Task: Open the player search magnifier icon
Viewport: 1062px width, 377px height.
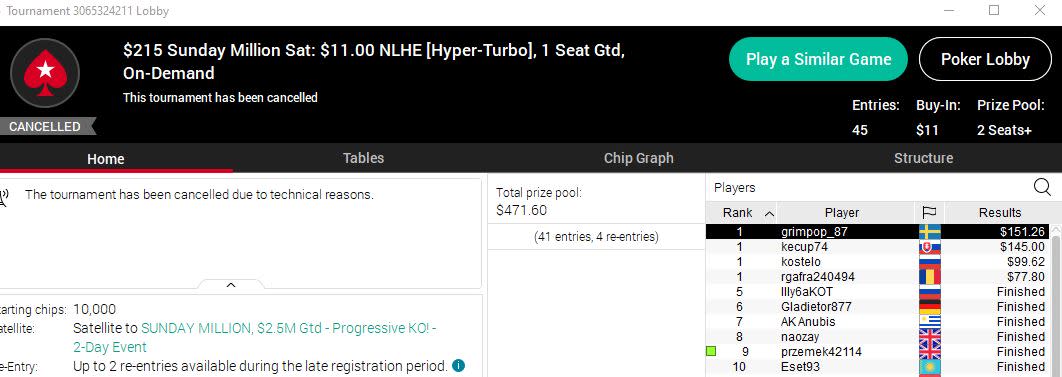Action: (1042, 187)
